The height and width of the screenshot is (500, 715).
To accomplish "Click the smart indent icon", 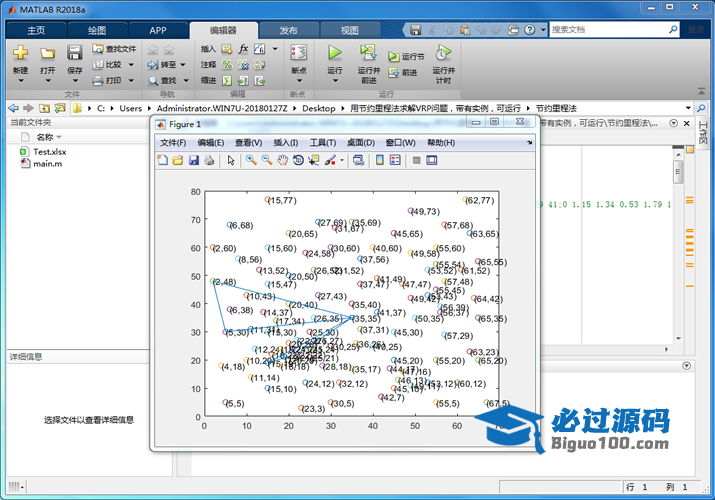I will click(x=227, y=81).
